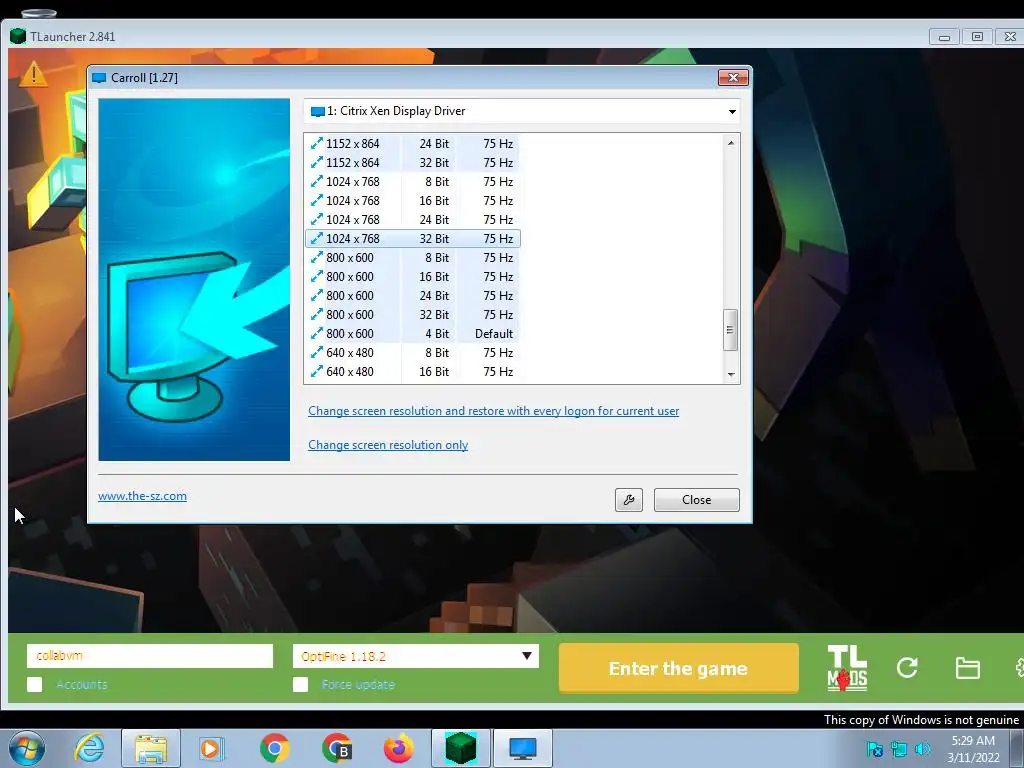Select 1152 x 864 32 Bit 75 Hz

413,163
